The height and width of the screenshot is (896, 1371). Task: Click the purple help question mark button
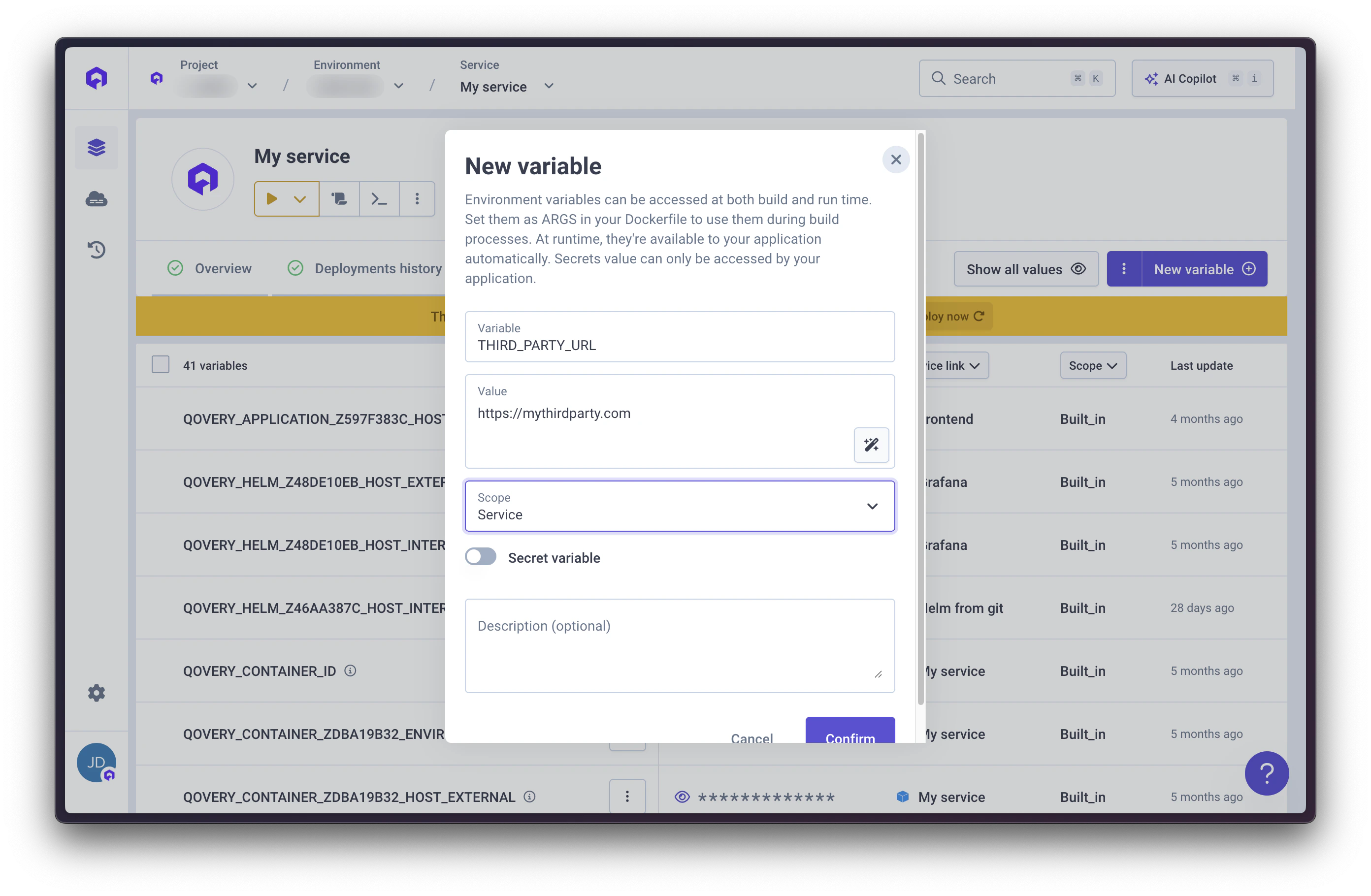point(1266,773)
